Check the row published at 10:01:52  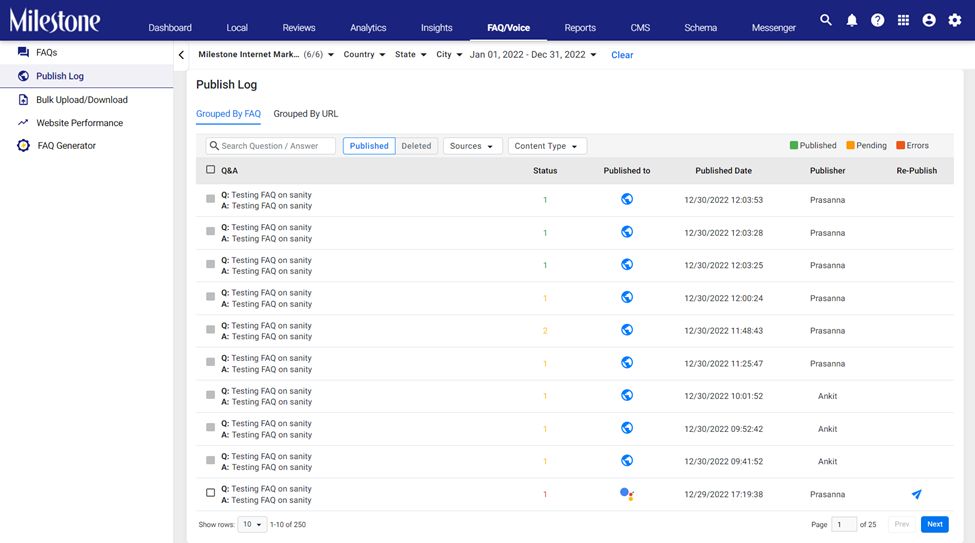210,395
